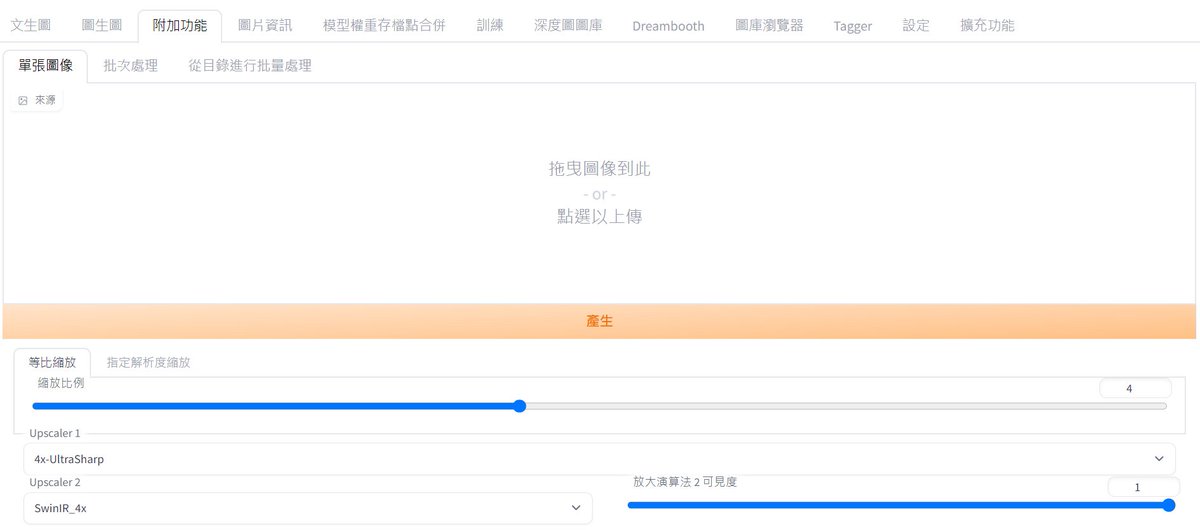The height and width of the screenshot is (530, 1200).
Task: Click the 縮放比例 slider track
Action: click(600, 406)
